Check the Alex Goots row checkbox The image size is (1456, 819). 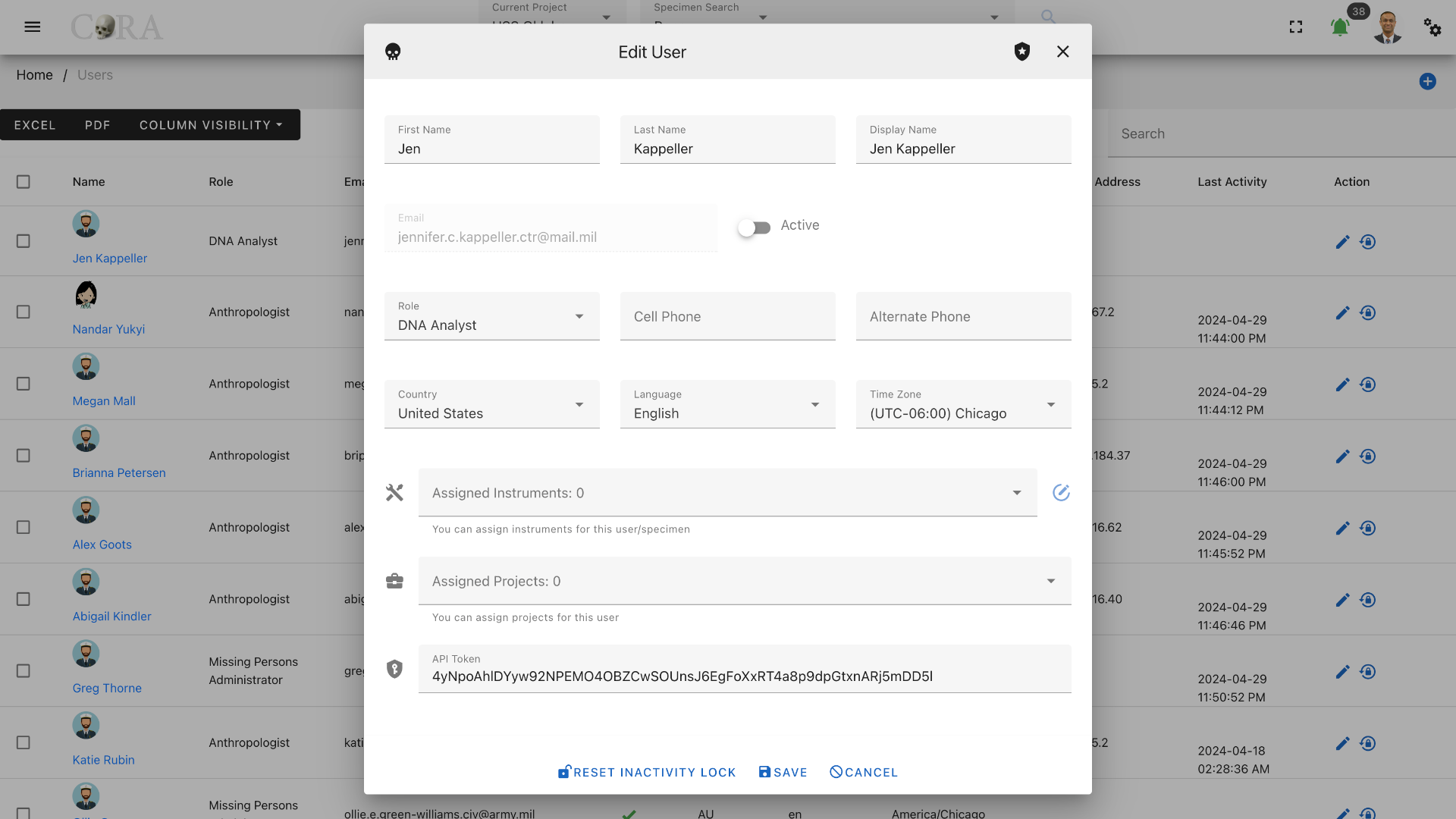pyautogui.click(x=24, y=527)
